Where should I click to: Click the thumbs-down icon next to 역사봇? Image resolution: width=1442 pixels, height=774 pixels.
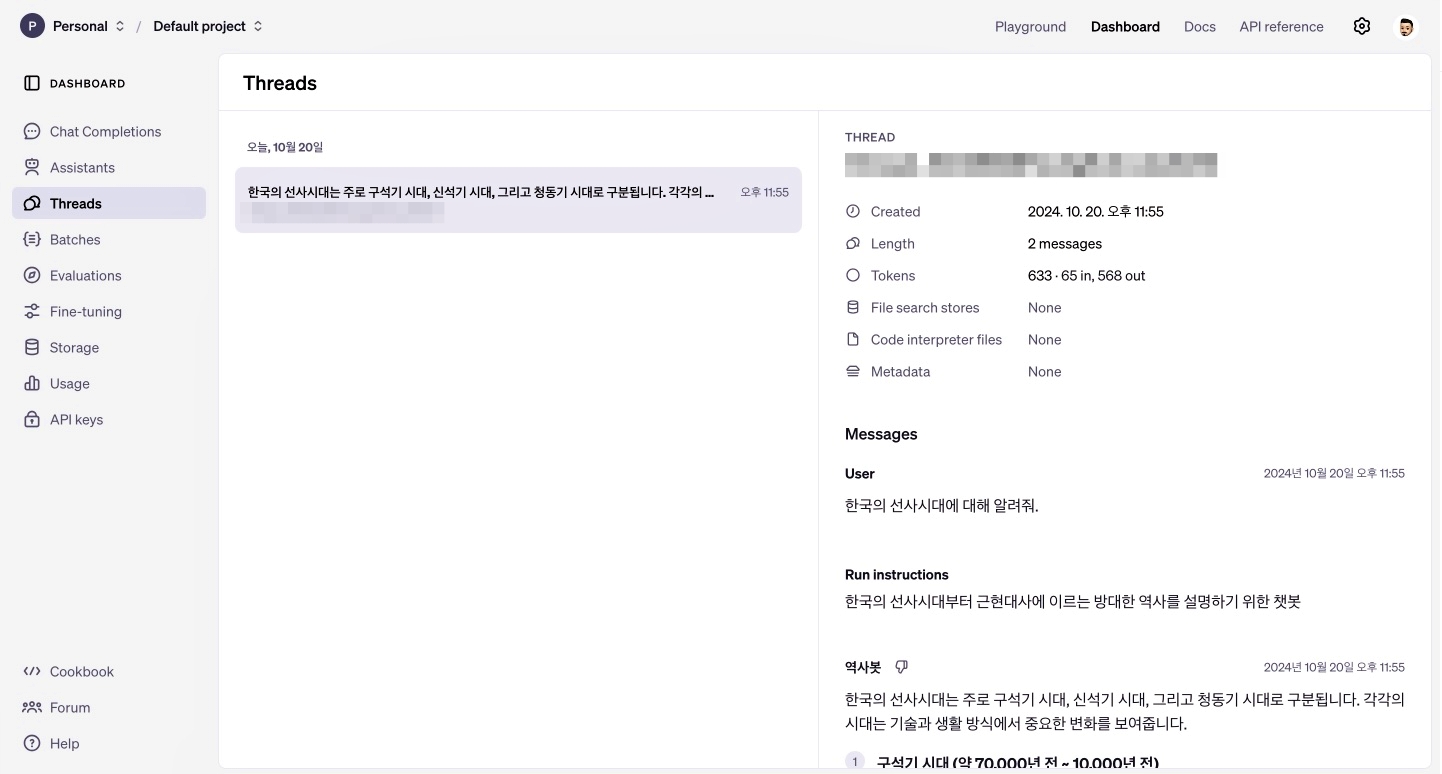[x=901, y=667]
